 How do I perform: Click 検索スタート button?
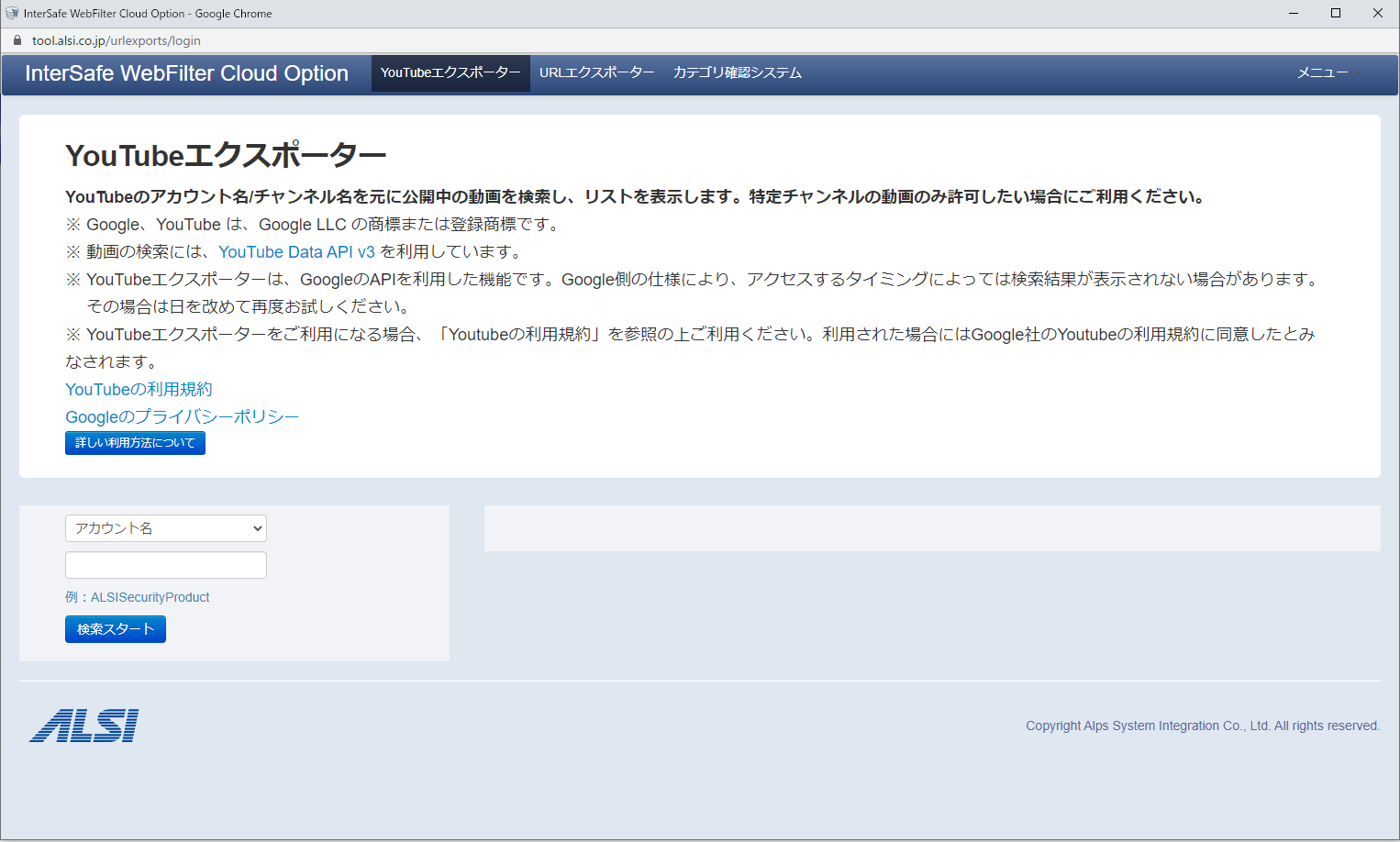tap(116, 629)
